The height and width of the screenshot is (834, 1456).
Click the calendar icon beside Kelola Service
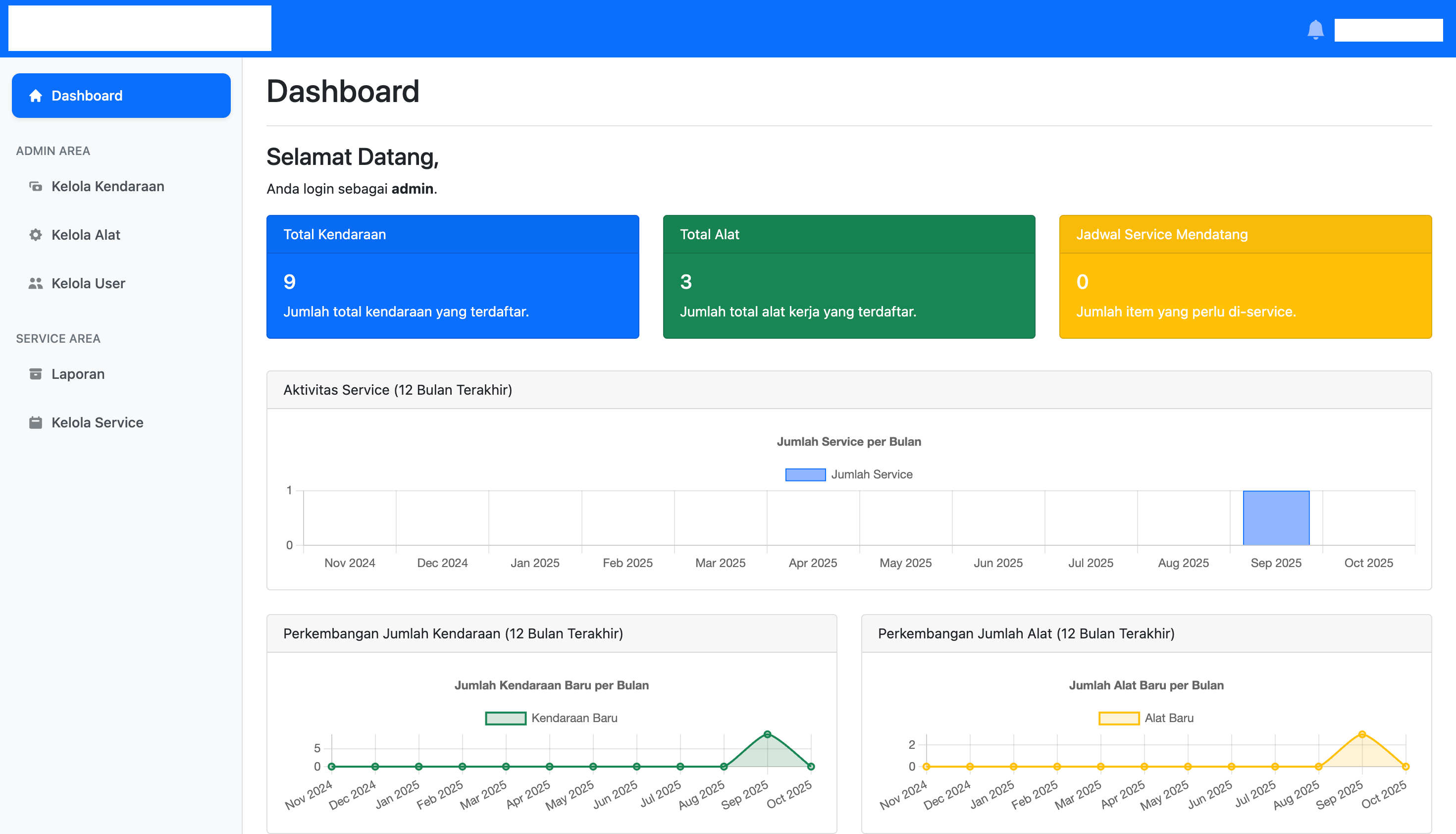pyautogui.click(x=36, y=423)
